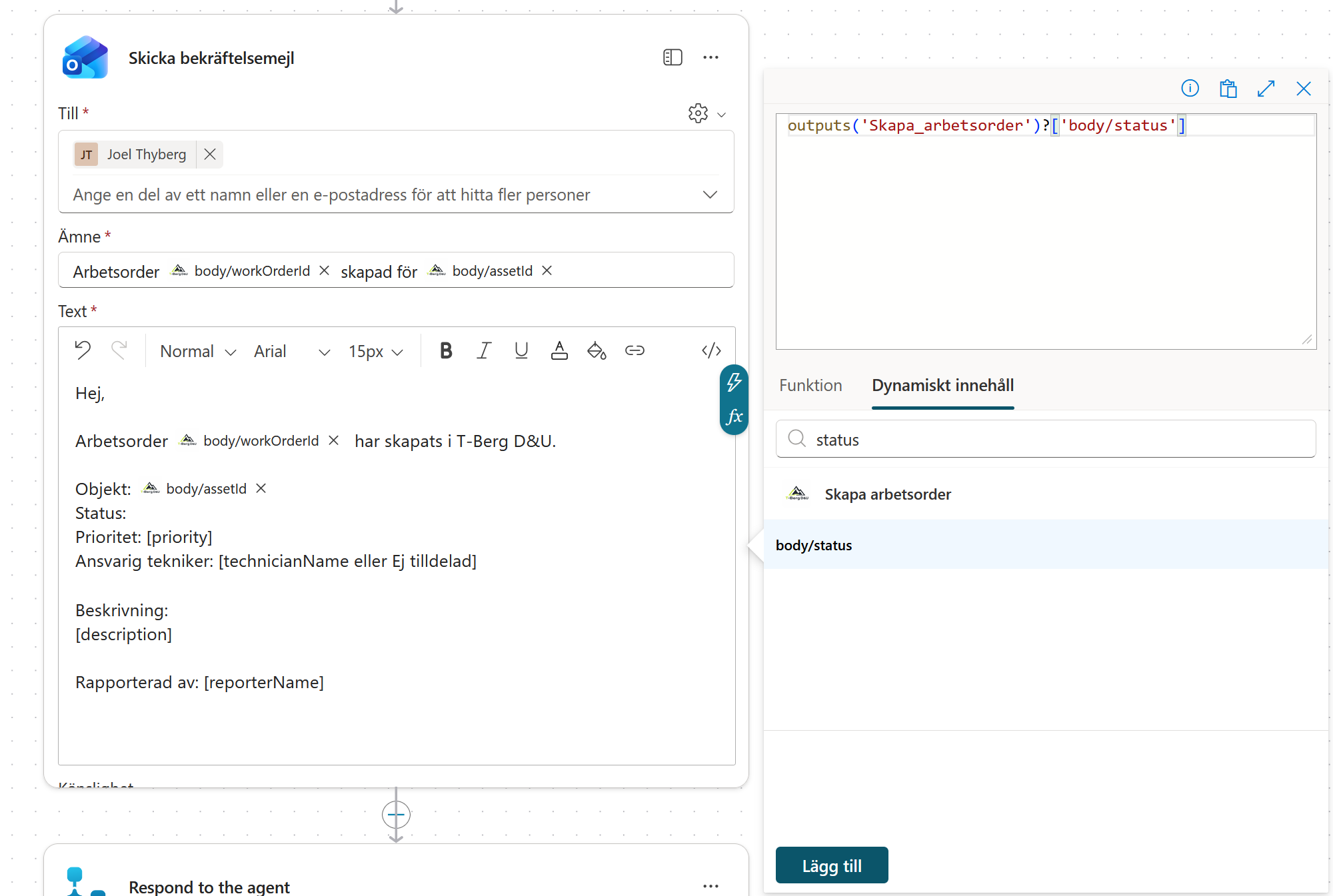Click into the expression text area
1333x896 pixels.
coord(1046,231)
